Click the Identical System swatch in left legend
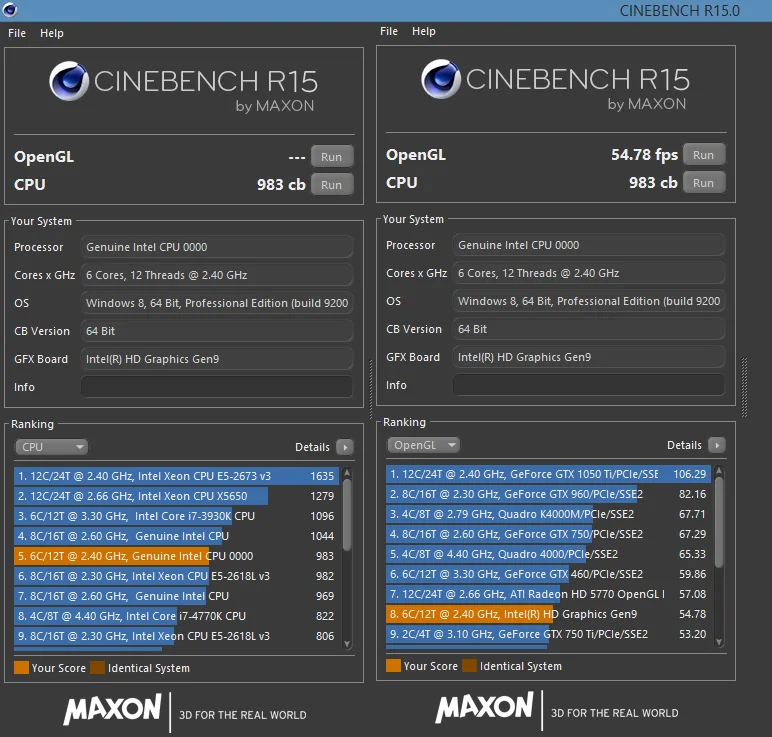 pos(97,668)
